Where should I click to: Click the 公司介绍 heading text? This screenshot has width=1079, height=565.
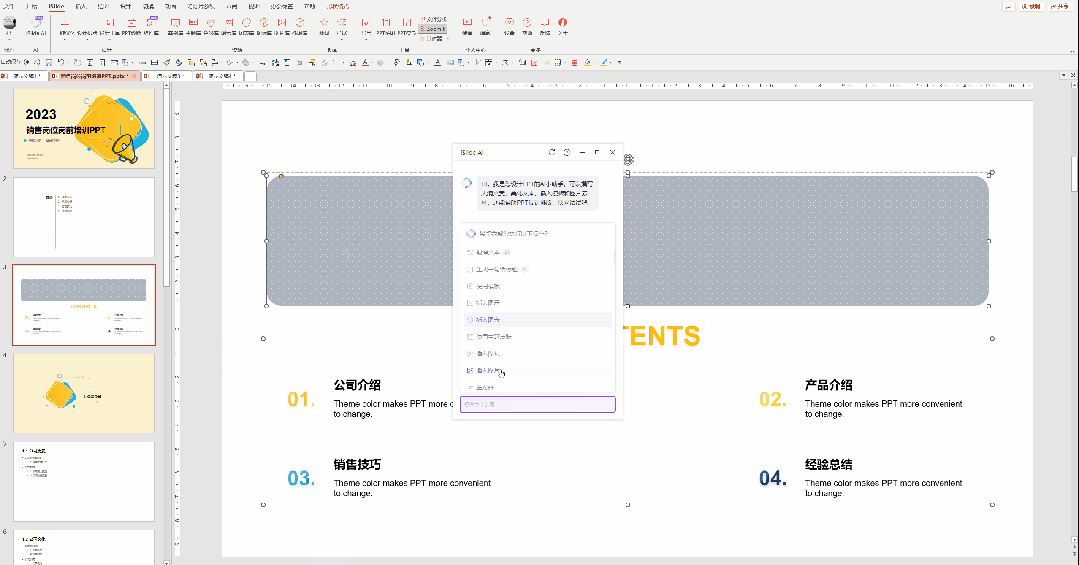[357, 385]
